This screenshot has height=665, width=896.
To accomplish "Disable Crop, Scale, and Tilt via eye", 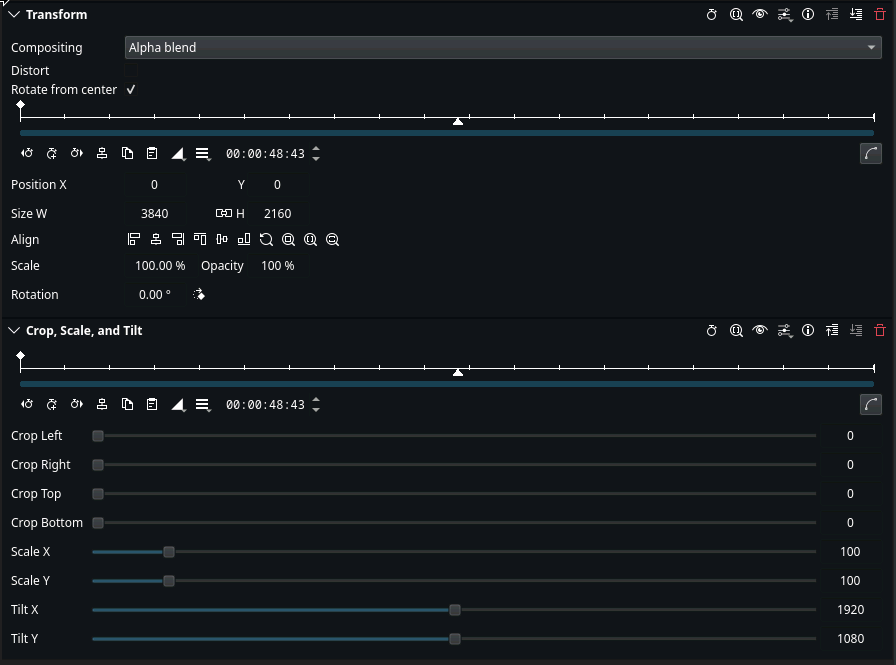I will tap(759, 330).
